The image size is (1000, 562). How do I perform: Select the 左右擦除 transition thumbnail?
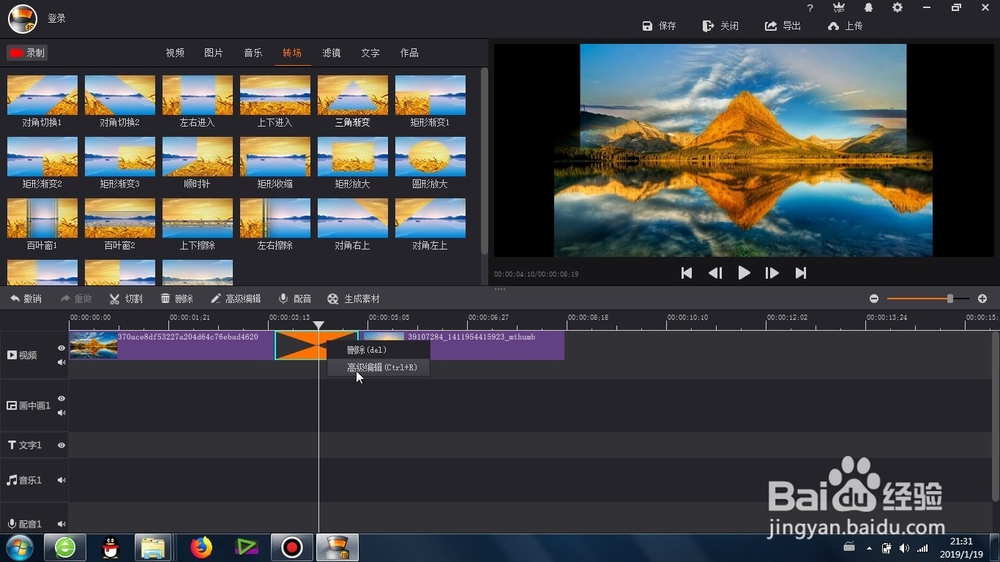[x=275, y=218]
